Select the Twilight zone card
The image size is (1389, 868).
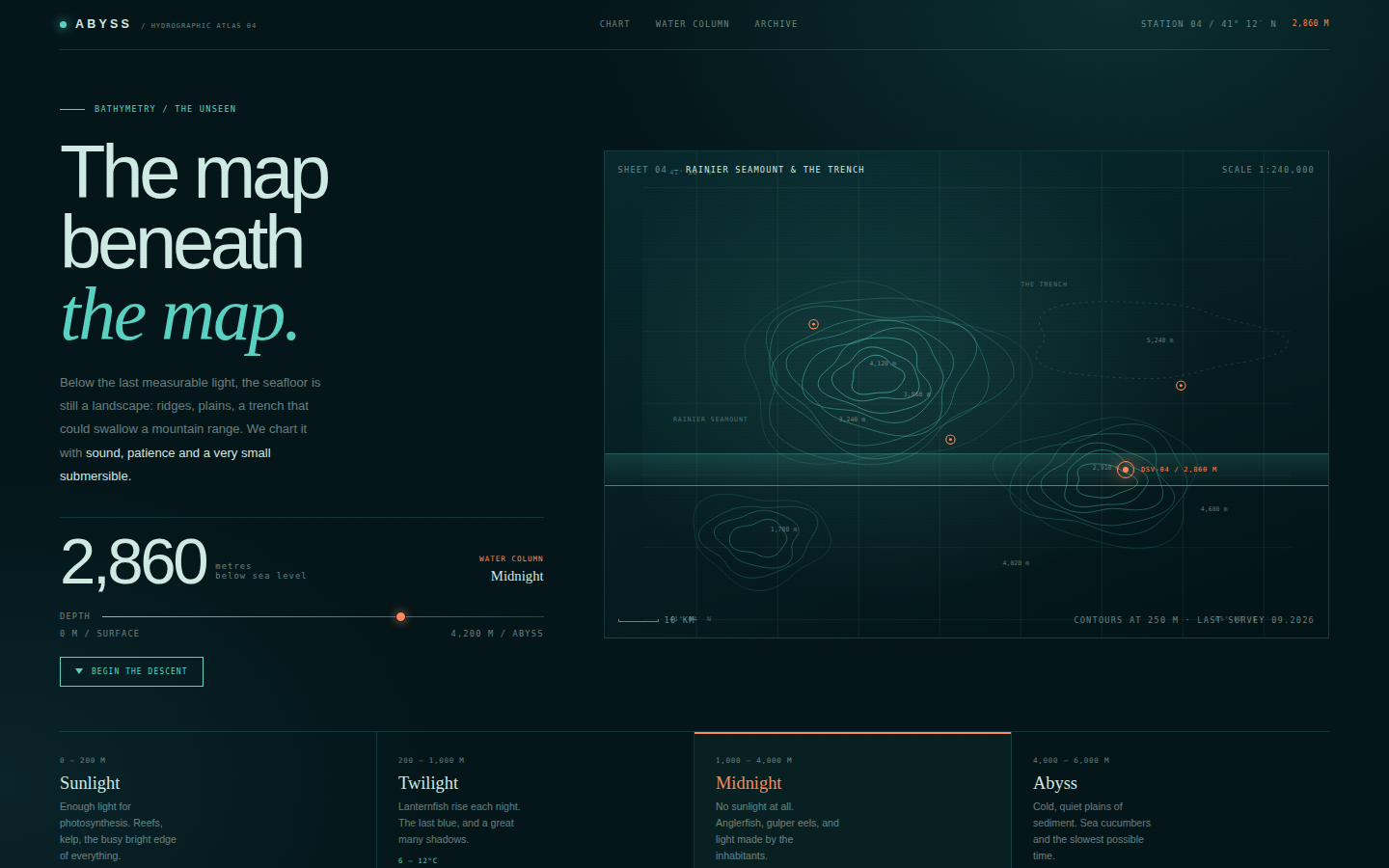pyautogui.click(x=535, y=800)
